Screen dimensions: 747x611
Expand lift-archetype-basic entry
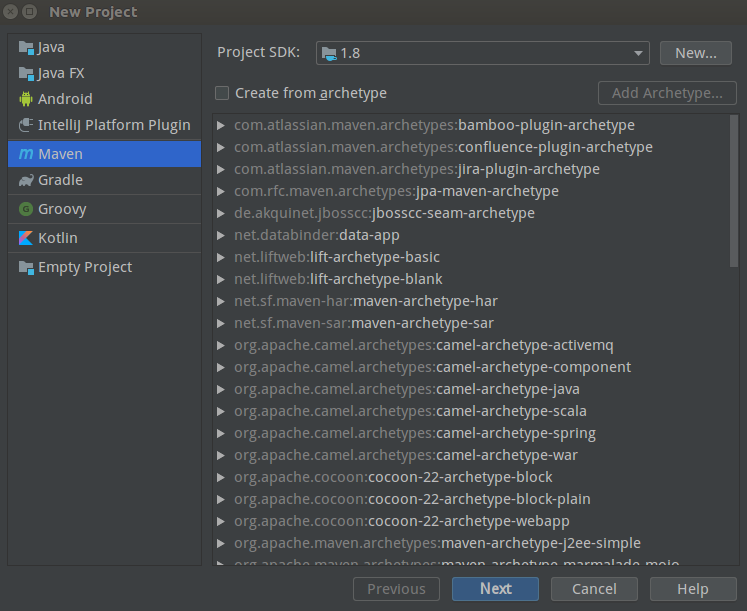coord(221,257)
